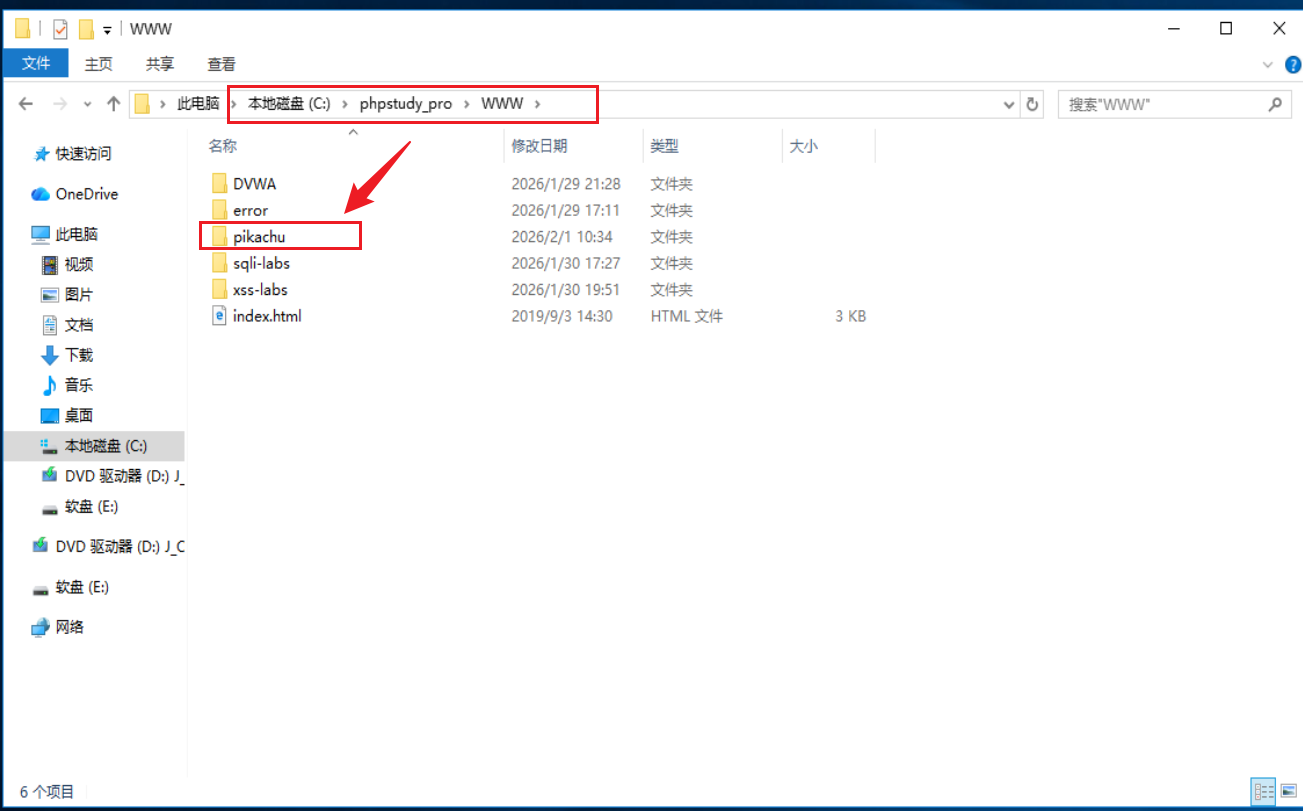The height and width of the screenshot is (811, 1303).
Task: Open Help with the blue question mark
Action: (1292, 65)
